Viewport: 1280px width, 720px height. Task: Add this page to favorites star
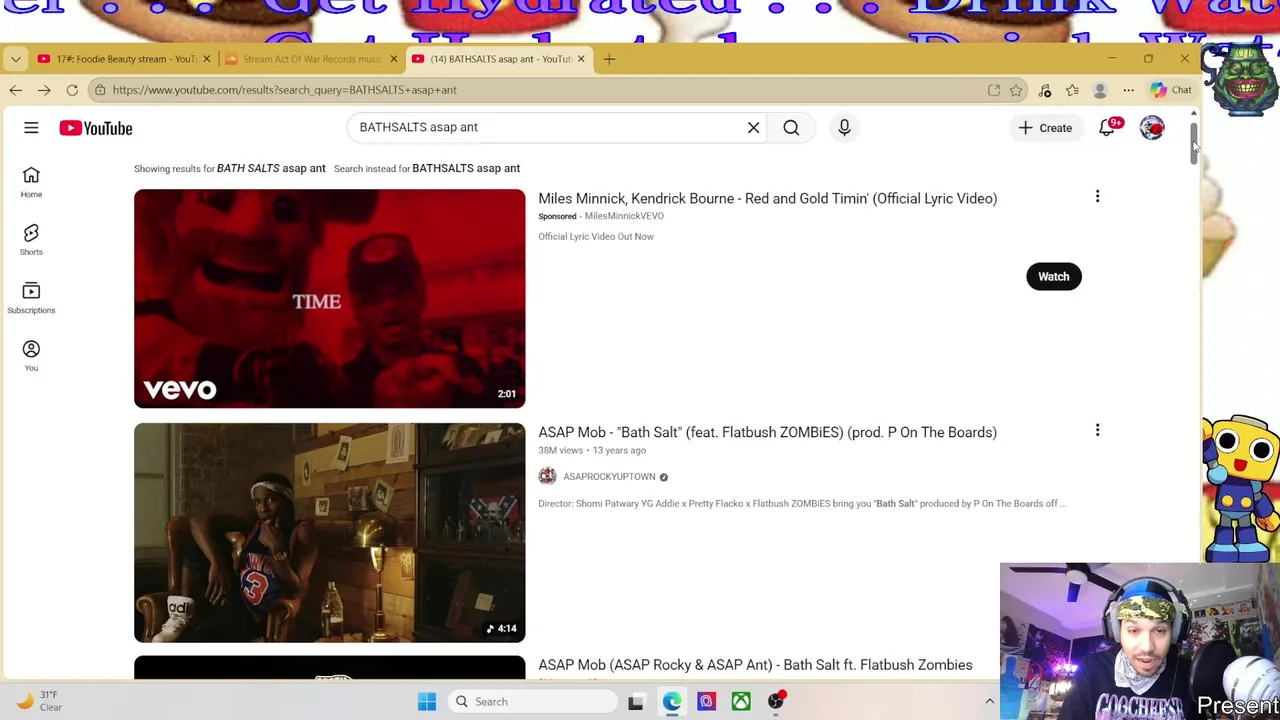(x=1016, y=90)
